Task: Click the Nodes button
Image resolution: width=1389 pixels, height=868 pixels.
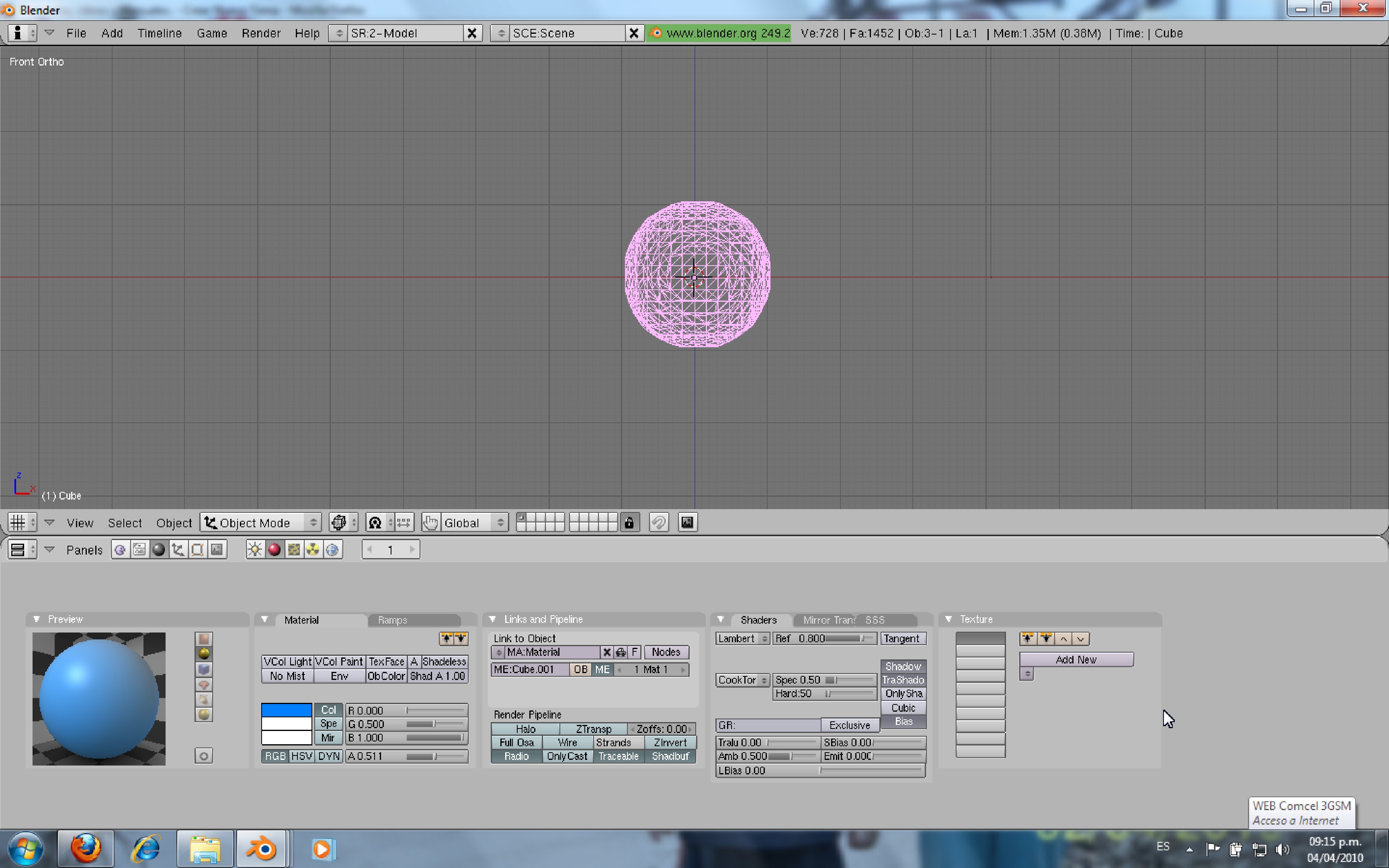Action: (666, 652)
